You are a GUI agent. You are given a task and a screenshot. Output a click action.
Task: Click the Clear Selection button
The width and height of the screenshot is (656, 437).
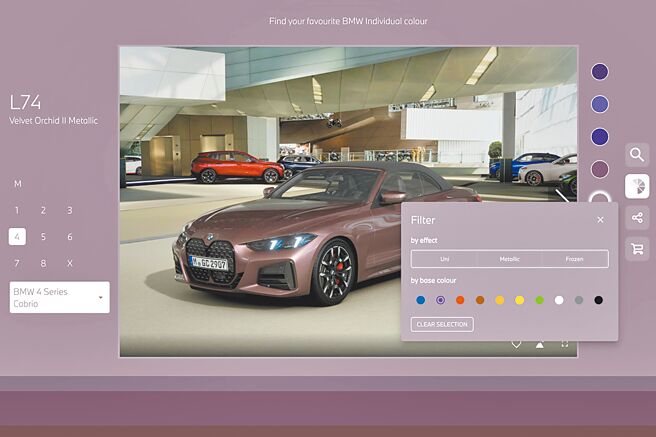point(442,324)
